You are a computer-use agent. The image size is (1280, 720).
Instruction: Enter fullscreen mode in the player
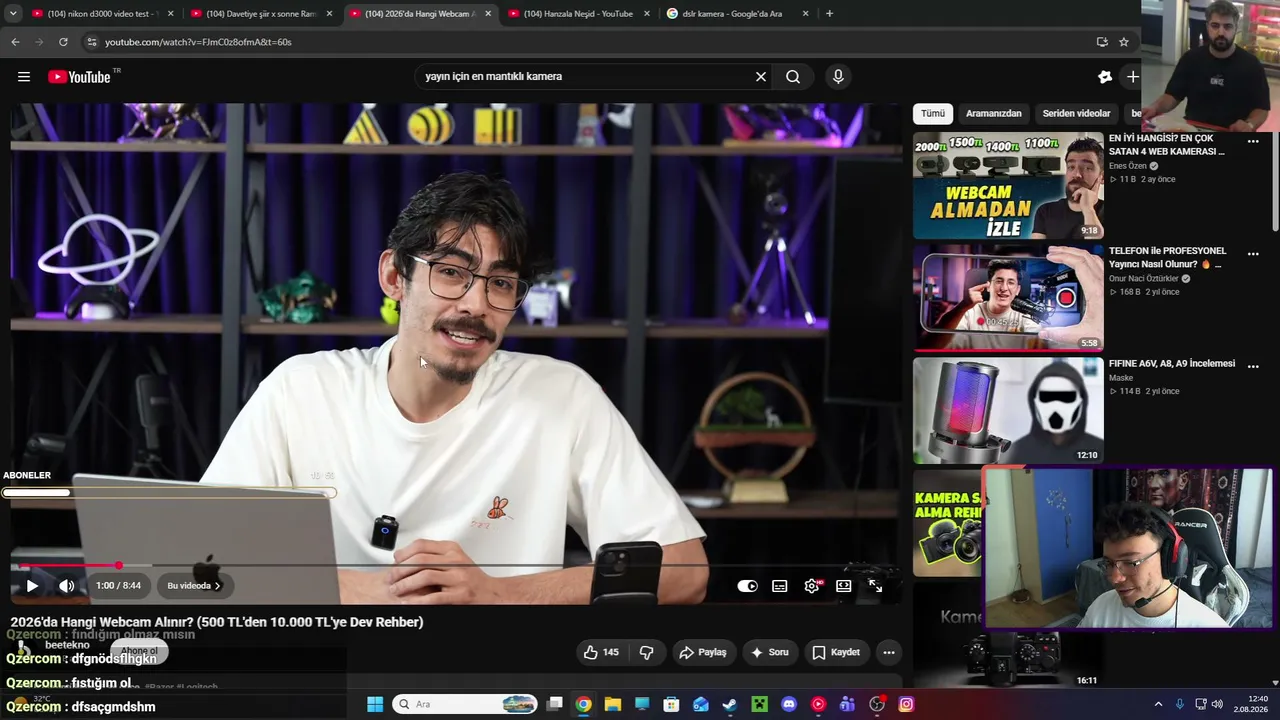click(x=876, y=586)
